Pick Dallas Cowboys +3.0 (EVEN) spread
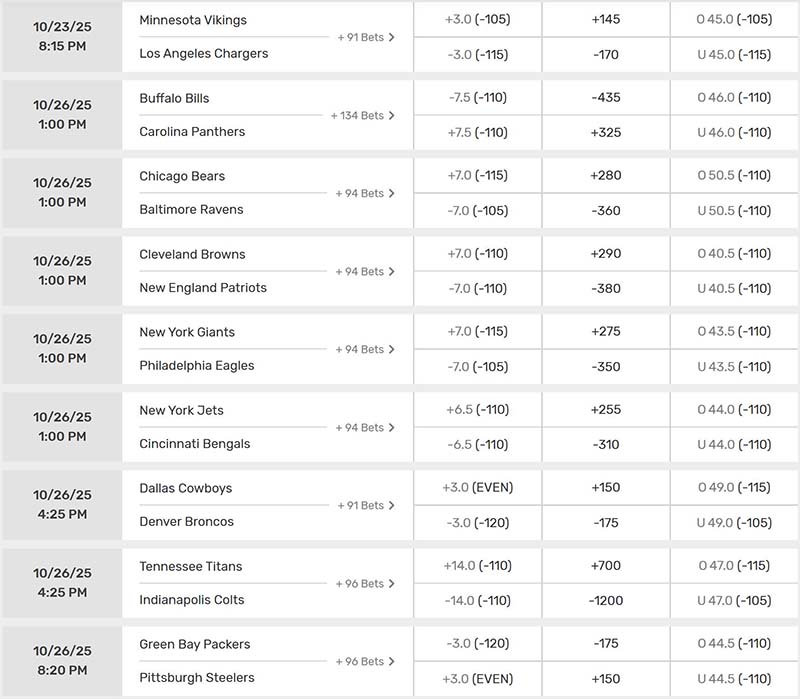Image resolution: width=800 pixels, height=699 pixels. coord(477,488)
